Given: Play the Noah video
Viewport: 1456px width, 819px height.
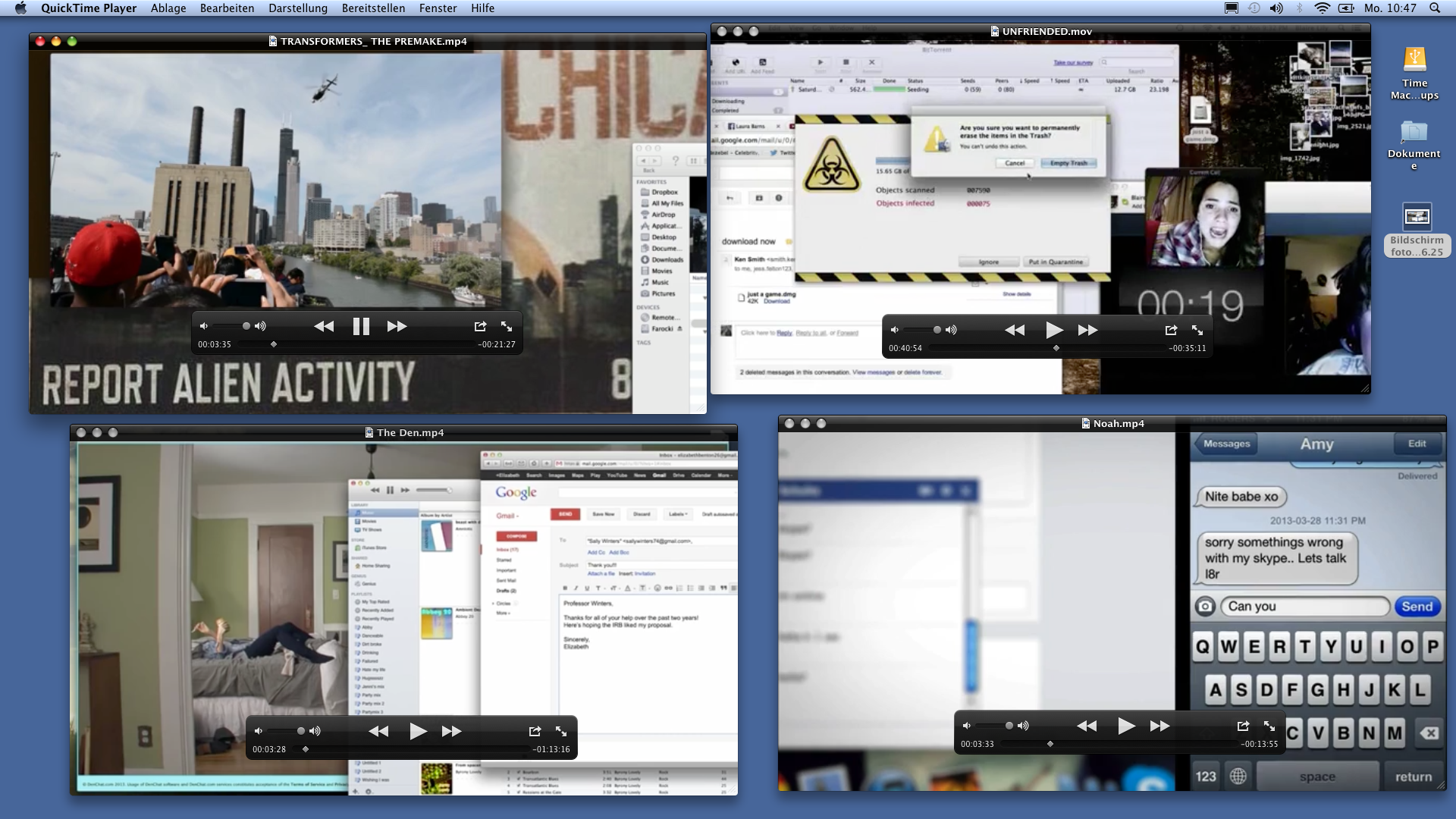Looking at the screenshot, I should 1125,726.
